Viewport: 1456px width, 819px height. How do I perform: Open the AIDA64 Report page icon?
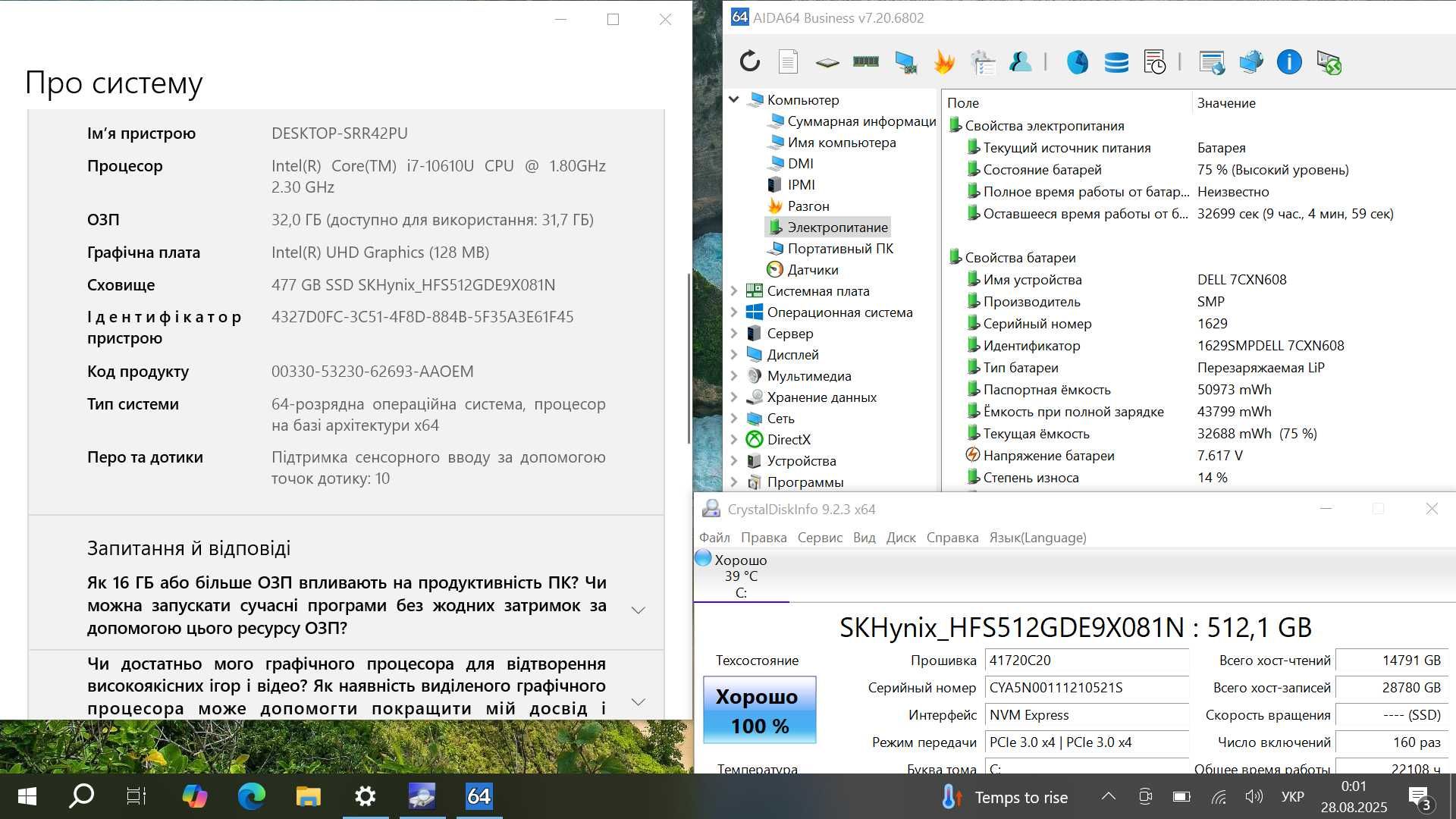[x=788, y=61]
